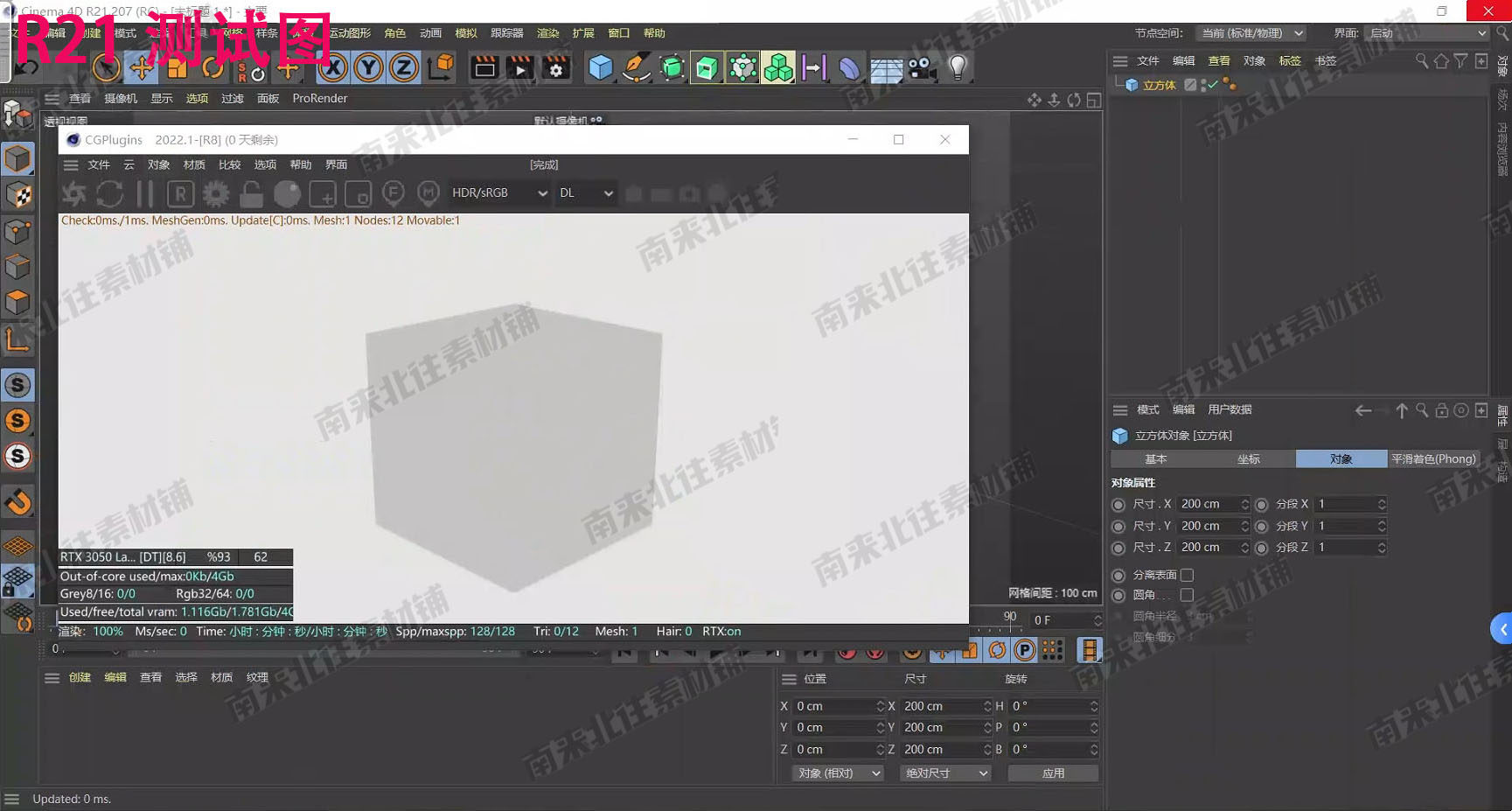
Task: Toggle Y axis lock button
Action: 368,67
